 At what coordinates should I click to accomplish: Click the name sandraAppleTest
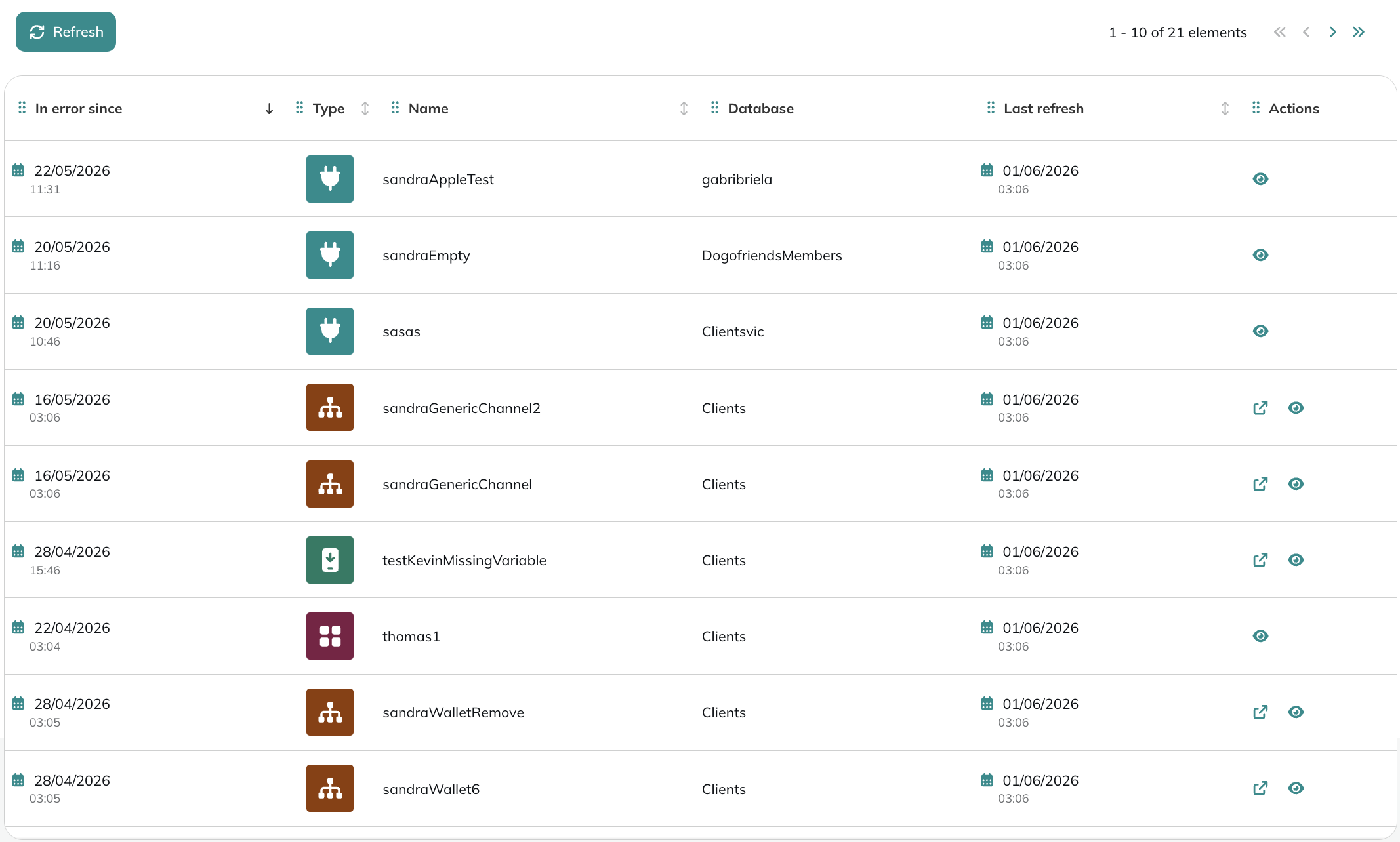click(x=438, y=180)
